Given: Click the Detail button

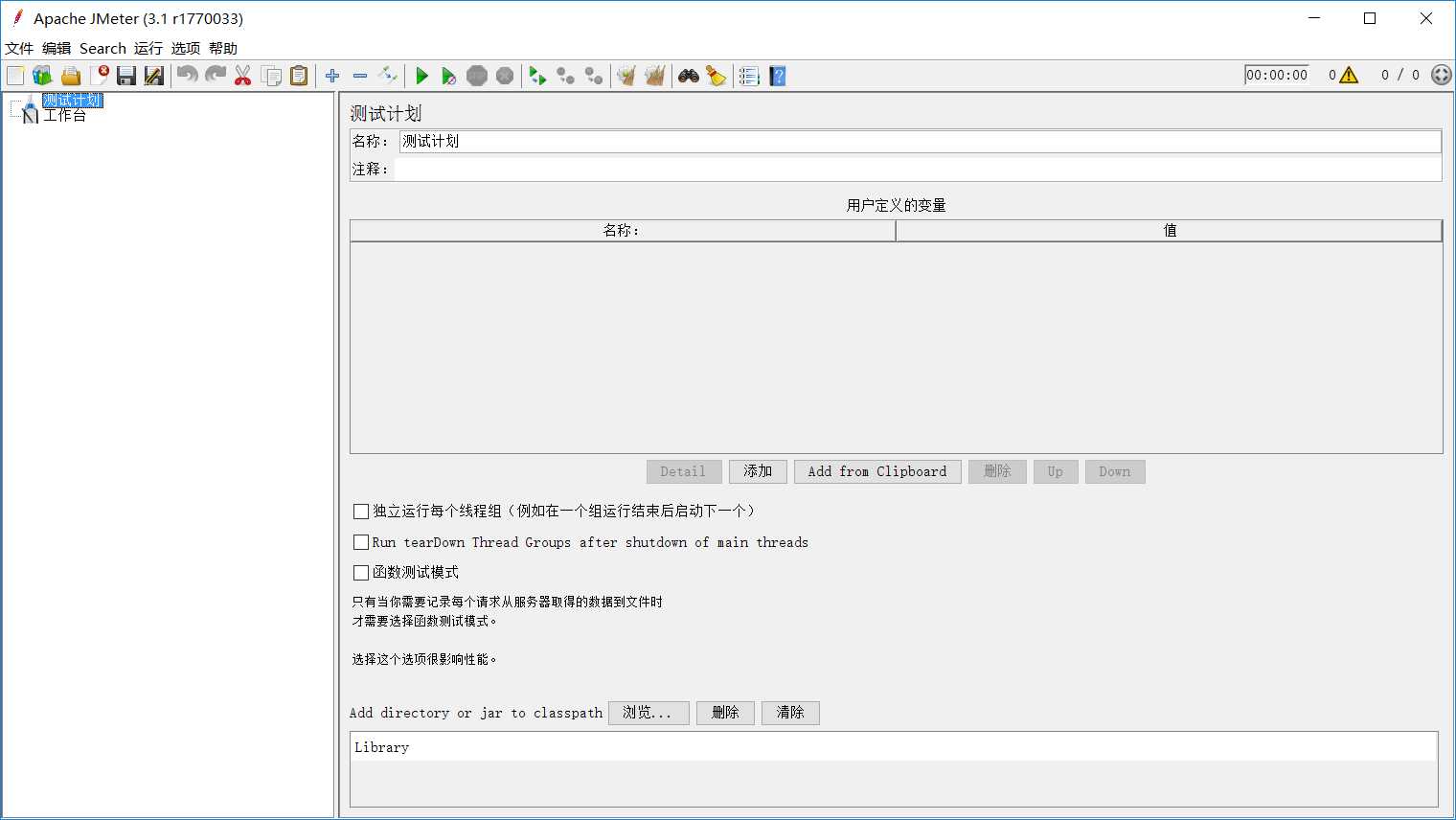Looking at the screenshot, I should pos(684,471).
